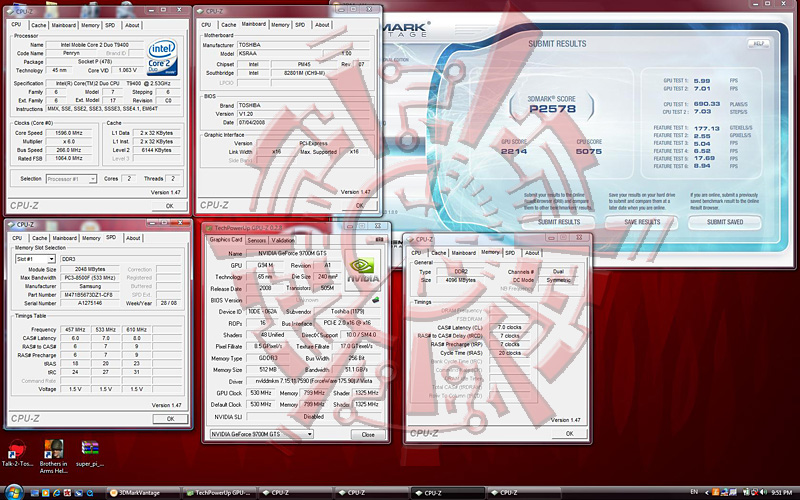Click OK in the CPU-Z Memory window
This screenshot has width=800, height=500.
(x=569, y=434)
